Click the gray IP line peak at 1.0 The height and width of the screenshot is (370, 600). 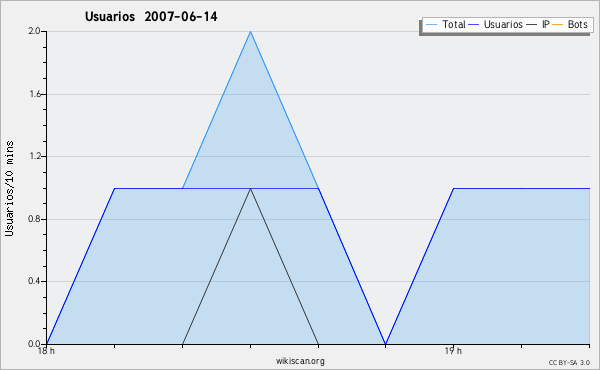click(250, 189)
